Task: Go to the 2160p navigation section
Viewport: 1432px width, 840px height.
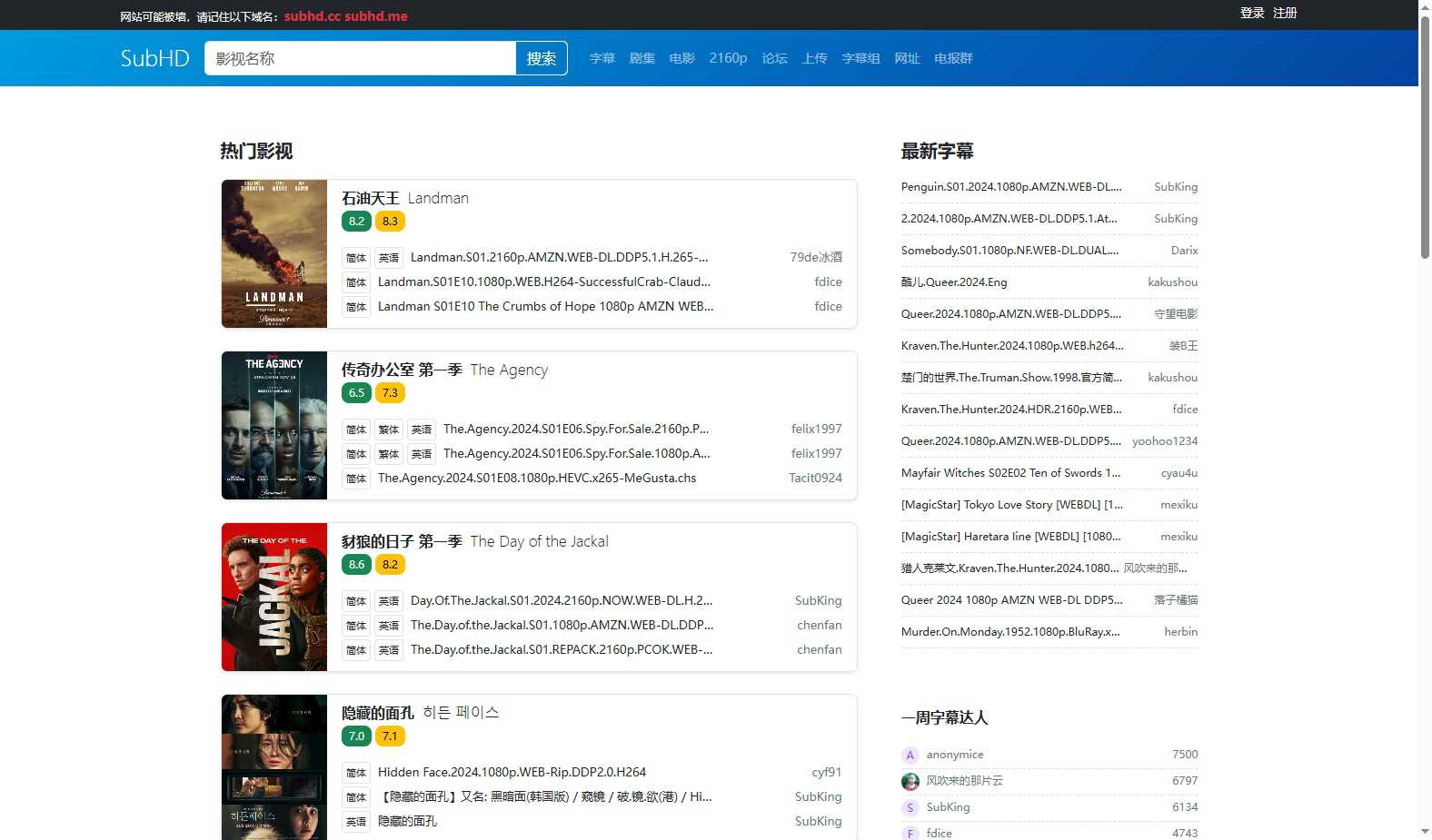Action: pos(728,58)
